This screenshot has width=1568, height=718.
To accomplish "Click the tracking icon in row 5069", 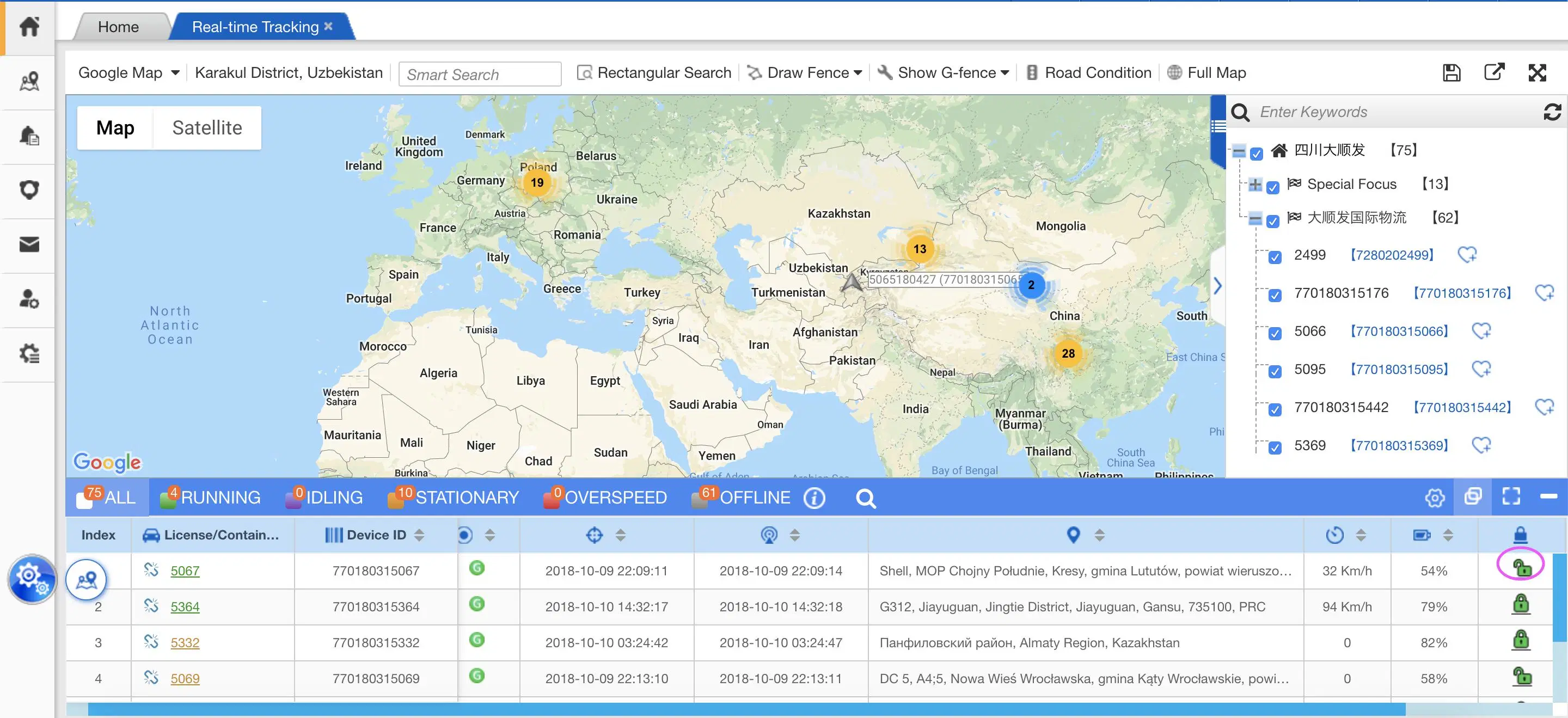I will (x=151, y=677).
